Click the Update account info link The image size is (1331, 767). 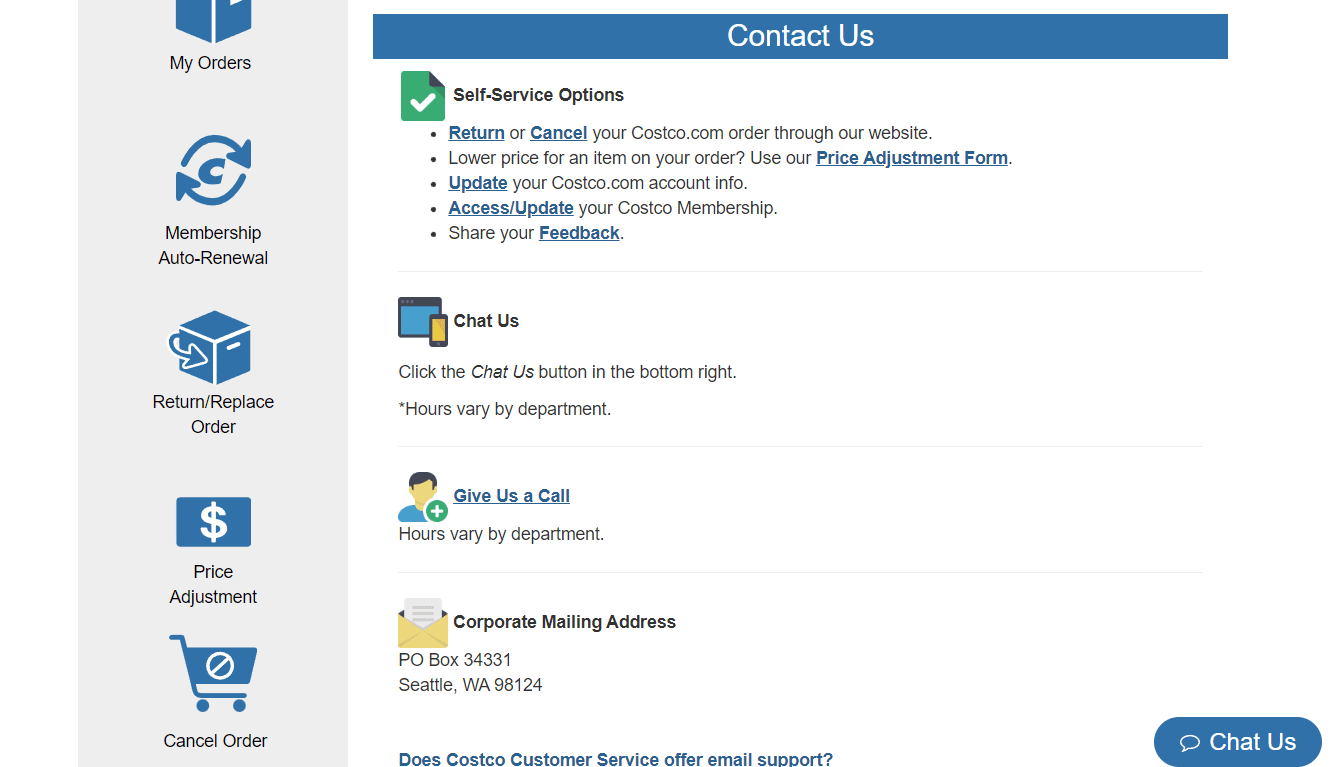coord(478,183)
